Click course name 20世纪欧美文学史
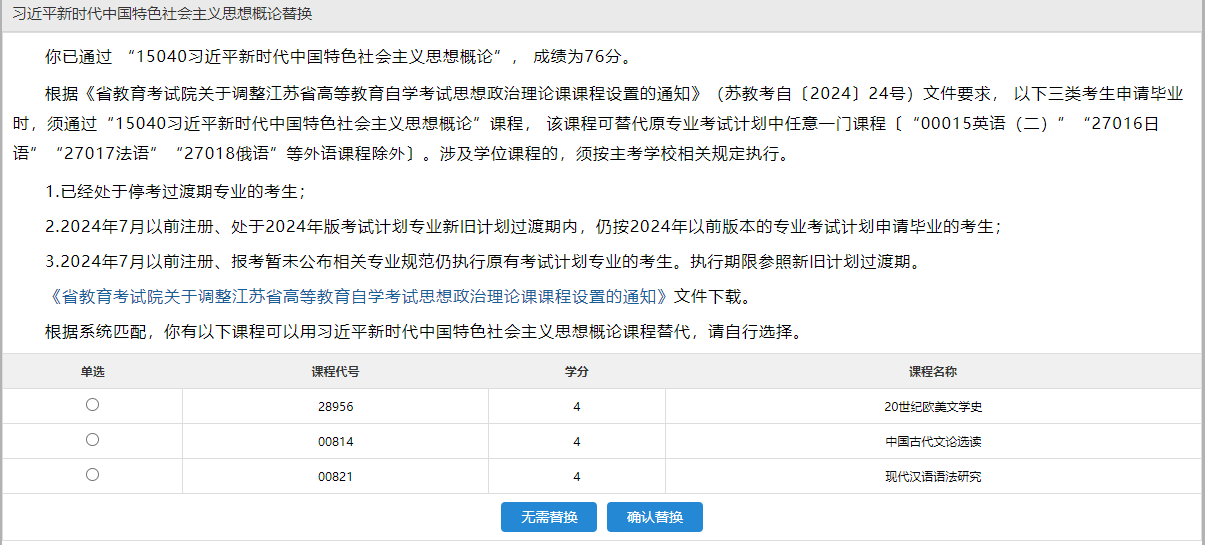The image size is (1205, 545). click(x=933, y=407)
